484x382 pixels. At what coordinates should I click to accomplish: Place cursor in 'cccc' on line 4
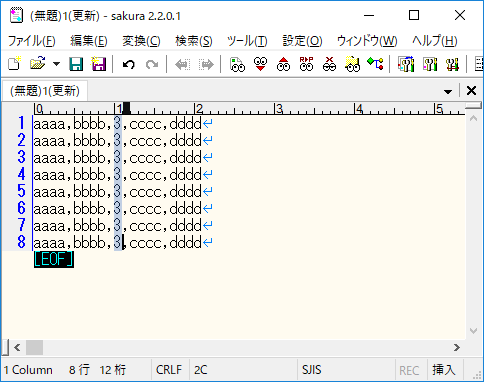[x=145, y=175]
